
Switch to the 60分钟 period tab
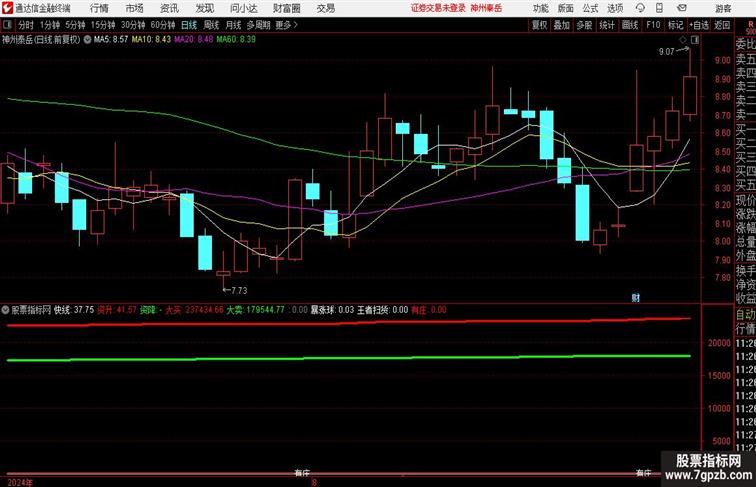click(x=163, y=25)
